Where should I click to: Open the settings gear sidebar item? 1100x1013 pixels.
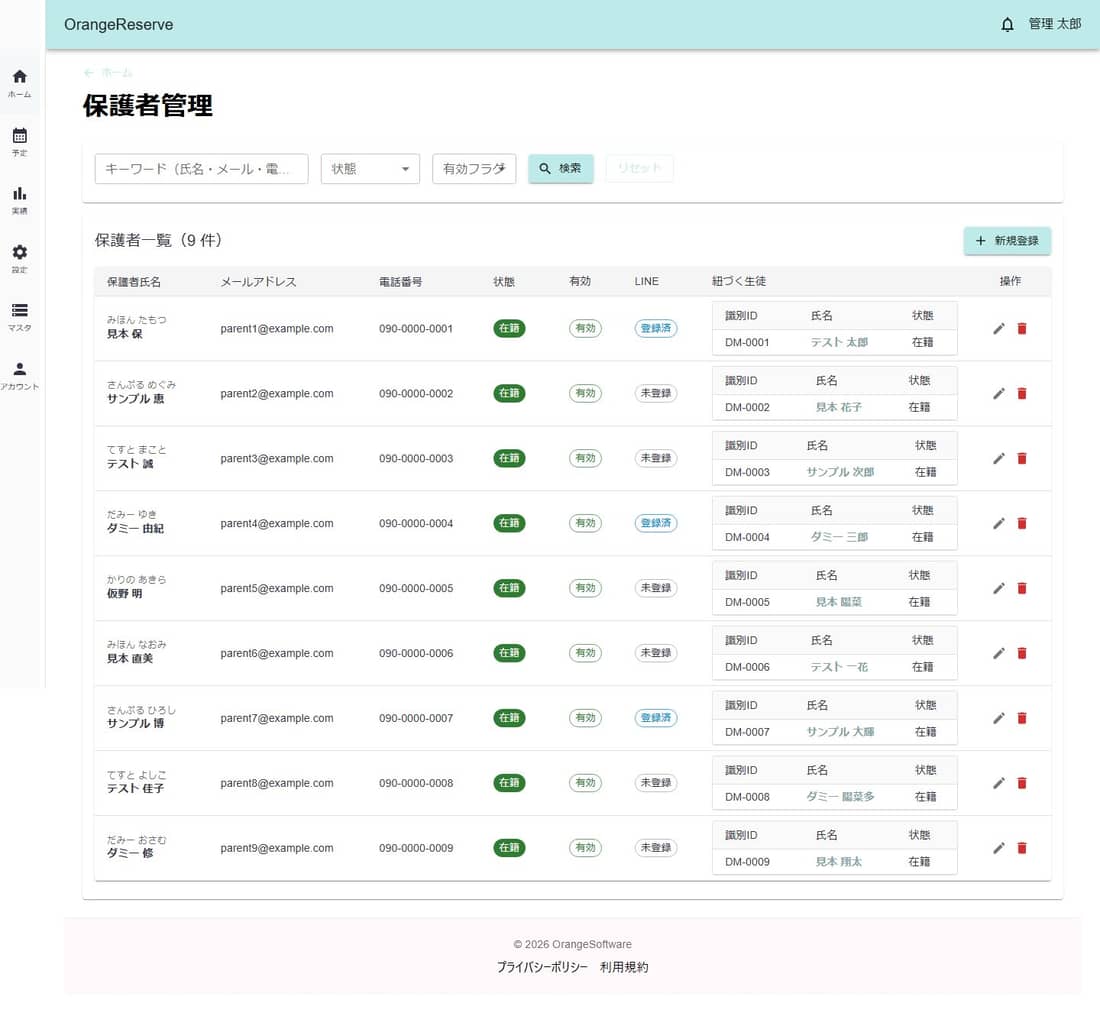[20, 258]
